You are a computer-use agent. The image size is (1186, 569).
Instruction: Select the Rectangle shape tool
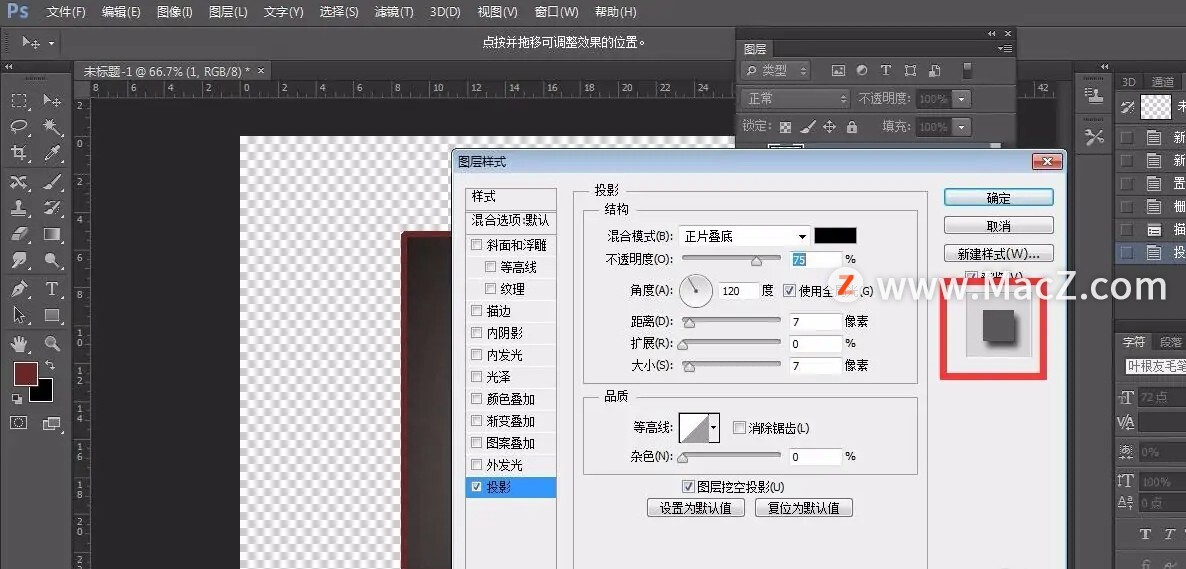[x=52, y=316]
